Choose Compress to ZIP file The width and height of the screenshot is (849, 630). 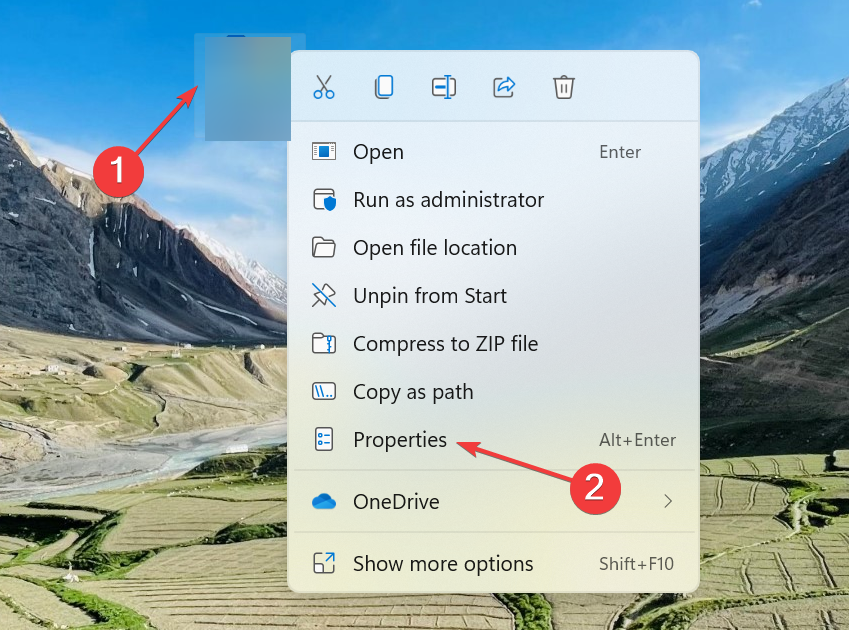coord(494,344)
